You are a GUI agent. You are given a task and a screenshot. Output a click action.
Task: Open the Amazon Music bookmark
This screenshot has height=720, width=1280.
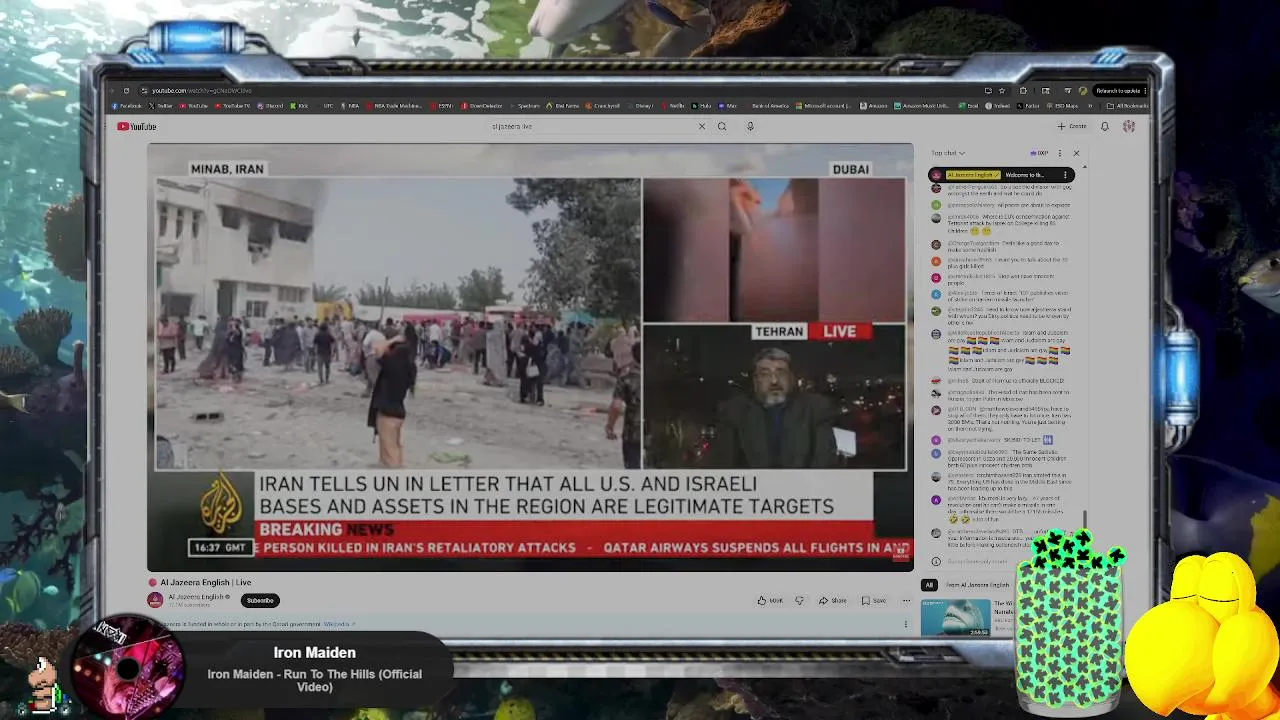tap(922, 106)
